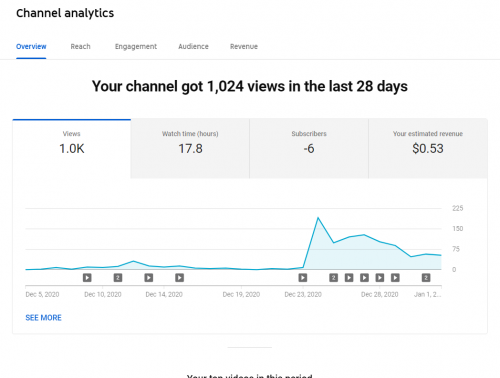Go to the Audience tab

(x=193, y=47)
